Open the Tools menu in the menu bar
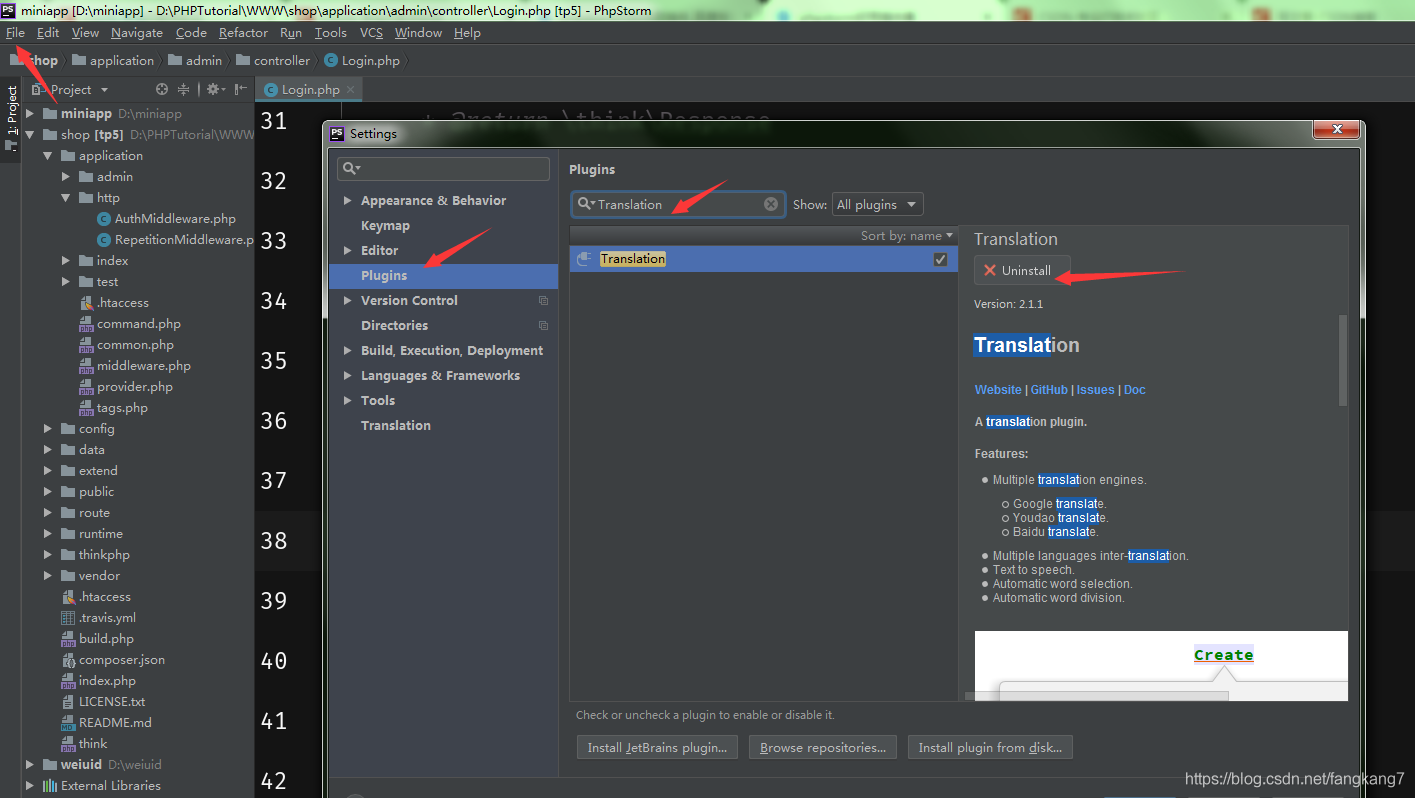The width and height of the screenshot is (1415, 798). 331,33
